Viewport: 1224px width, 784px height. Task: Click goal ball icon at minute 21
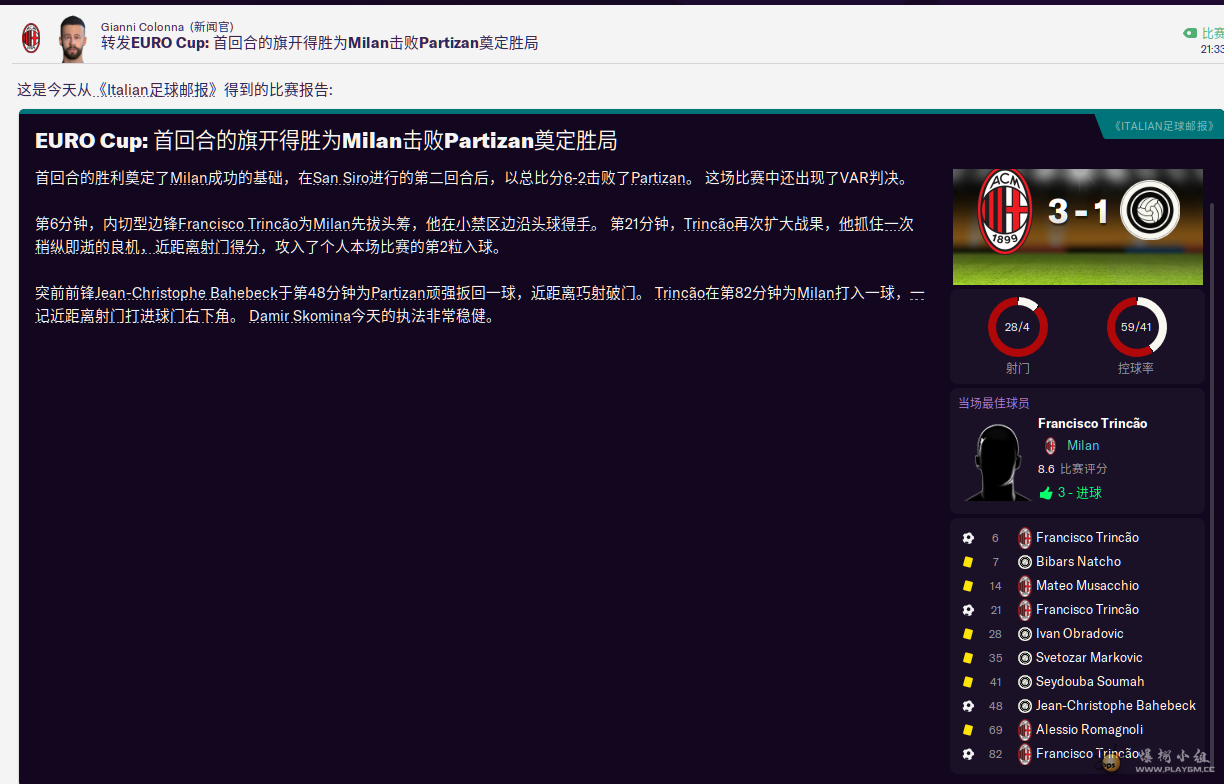[x=968, y=610]
